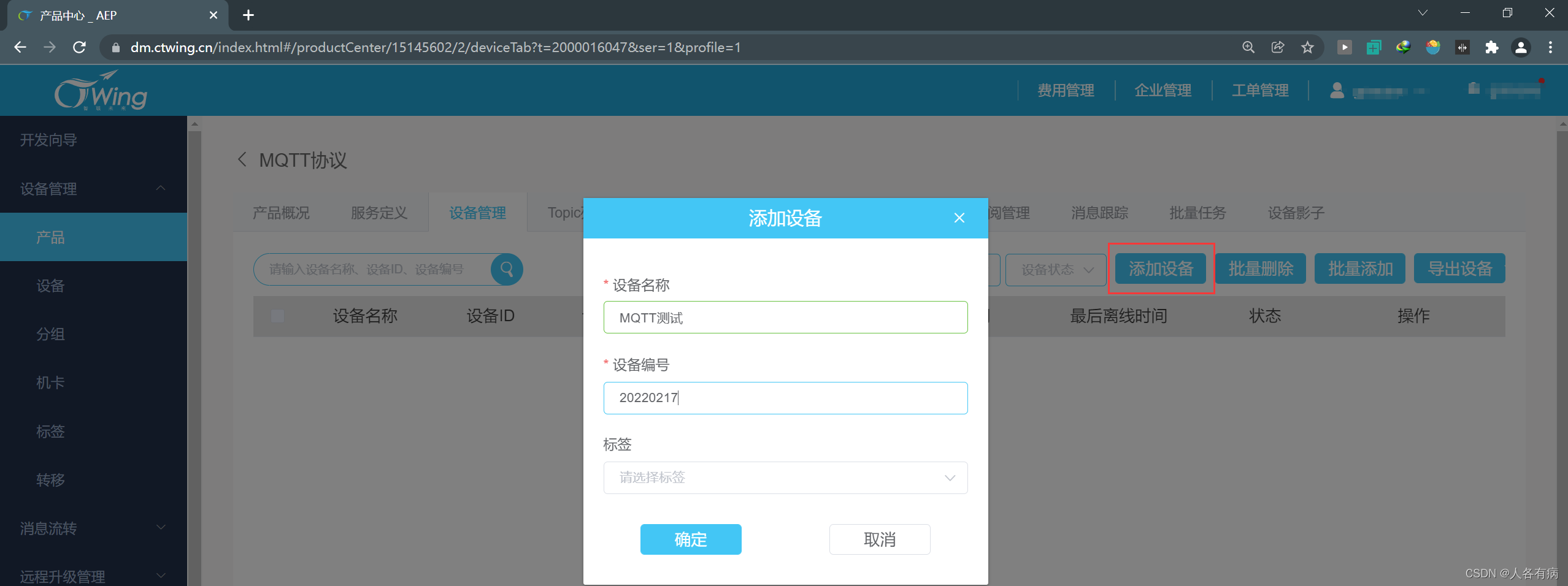
Task: Click the browser Extensions puzzle piece icon
Action: pyautogui.click(x=1493, y=47)
